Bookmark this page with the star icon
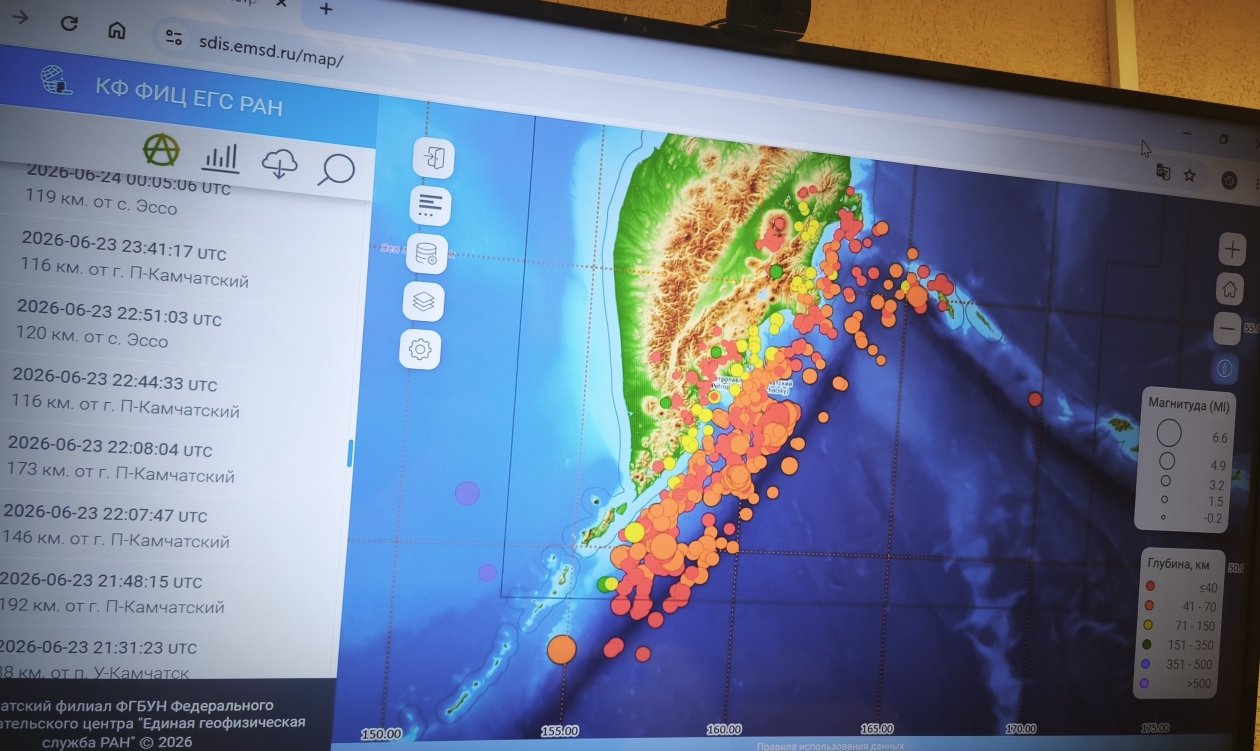The height and width of the screenshot is (751, 1260). coord(1190,175)
